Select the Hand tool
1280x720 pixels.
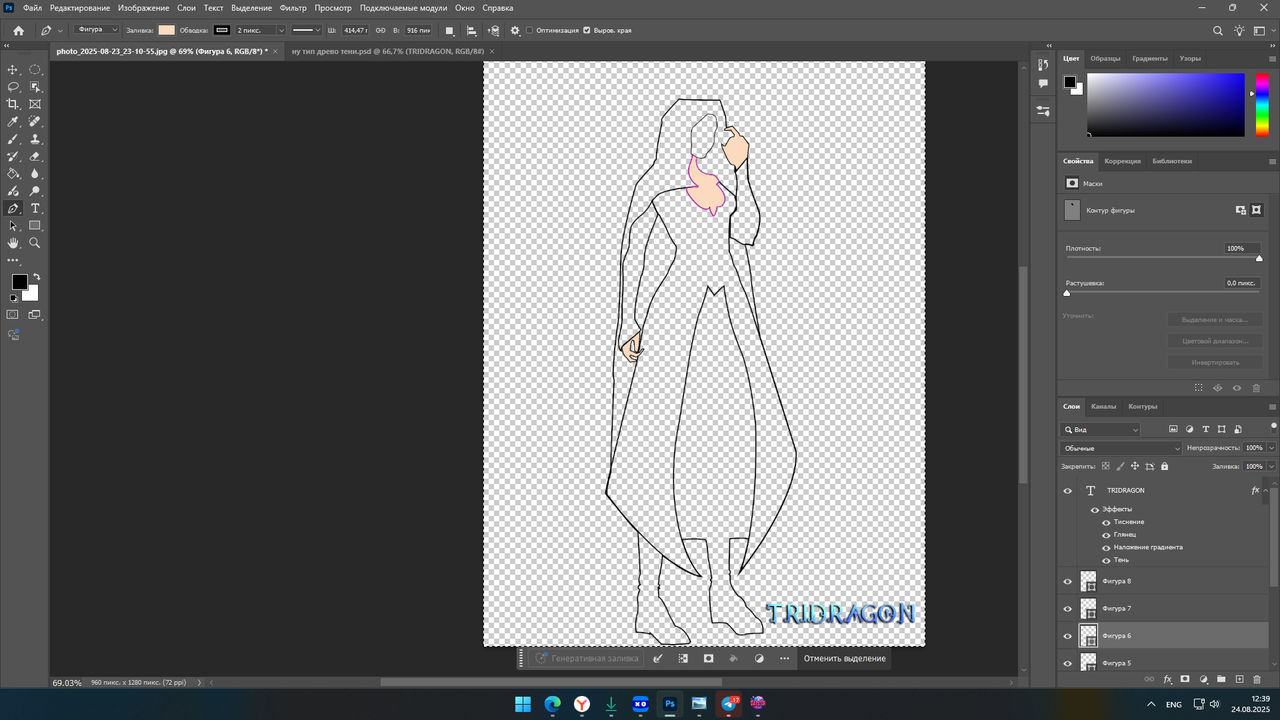point(13,243)
